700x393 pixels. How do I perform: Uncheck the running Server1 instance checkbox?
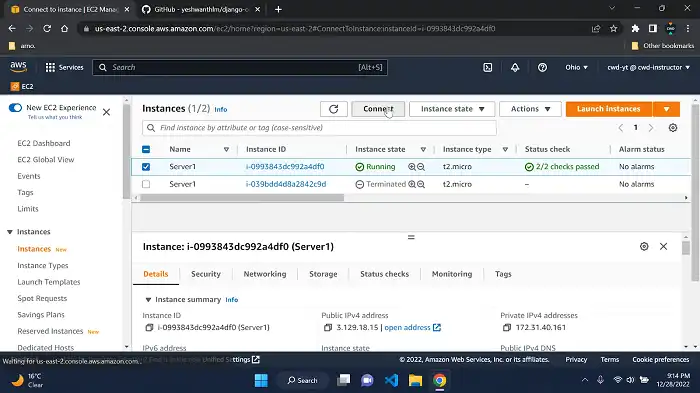point(146,167)
